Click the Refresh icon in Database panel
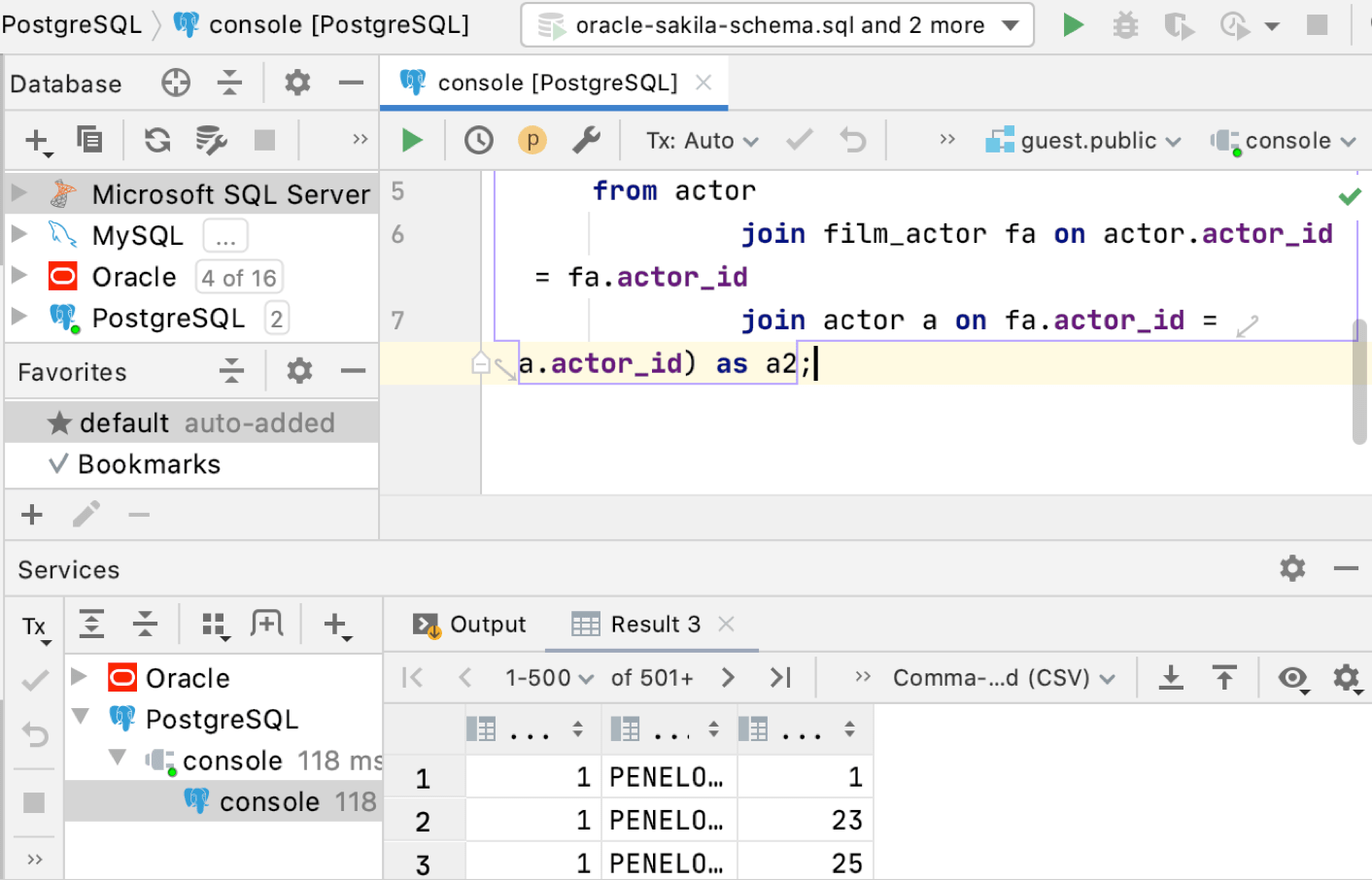Viewport: 1372px width, 880px height. [157, 141]
